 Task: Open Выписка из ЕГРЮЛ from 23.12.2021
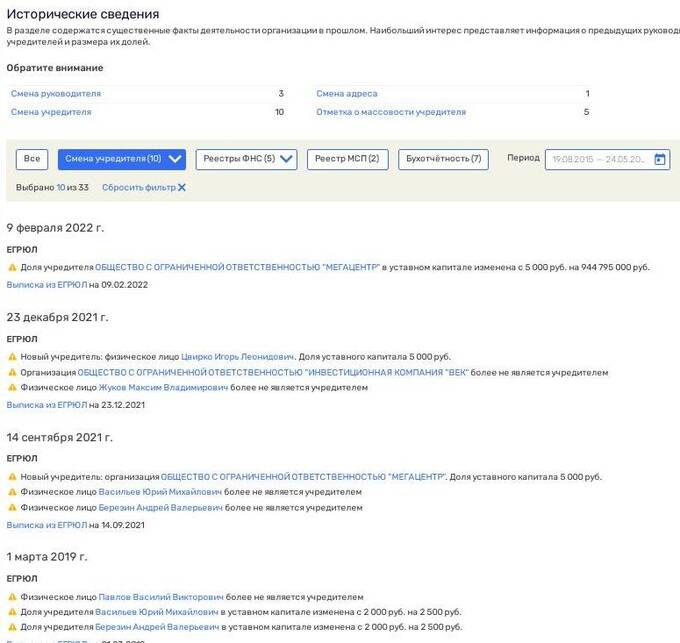coord(46,405)
